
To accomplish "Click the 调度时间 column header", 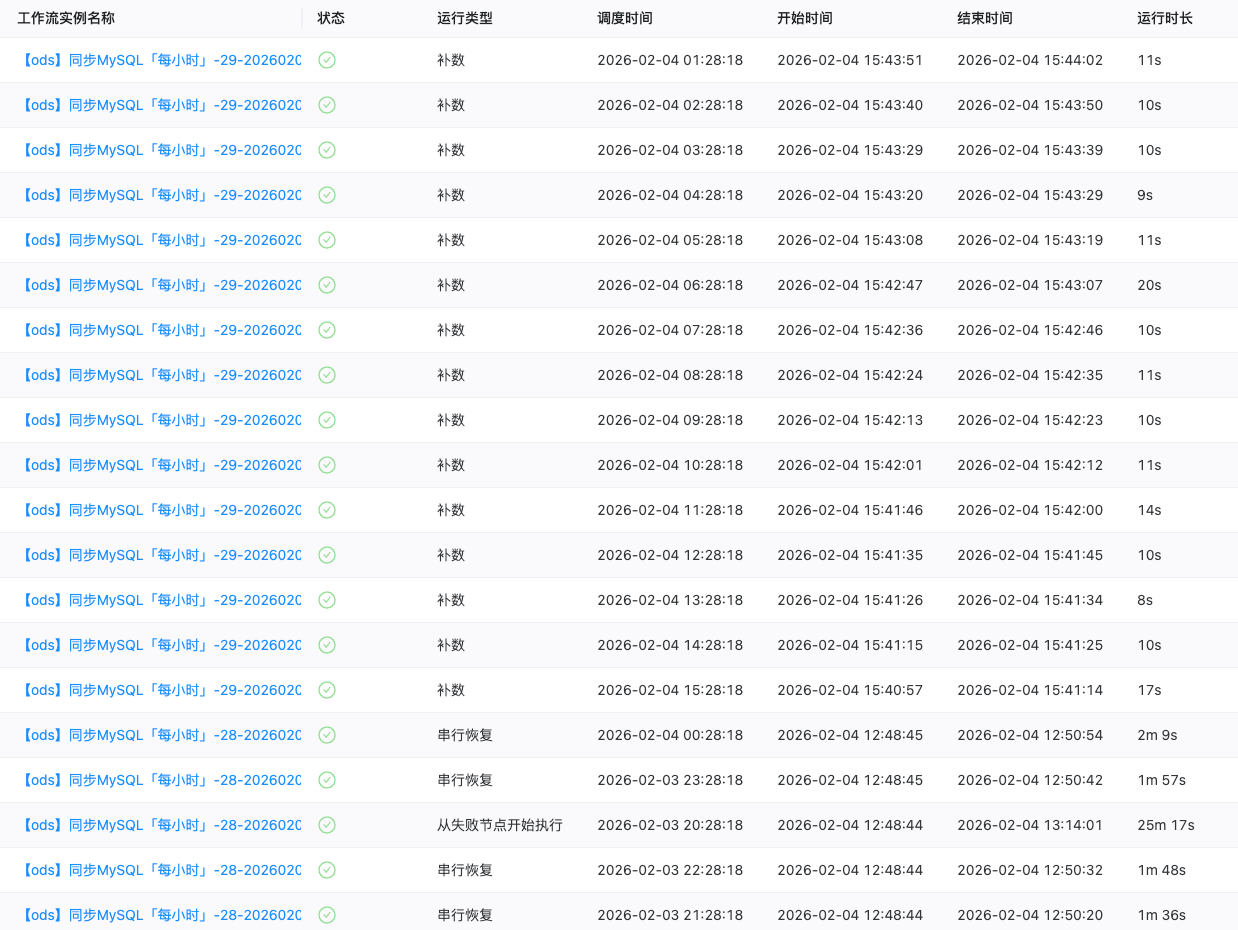I will coord(625,18).
